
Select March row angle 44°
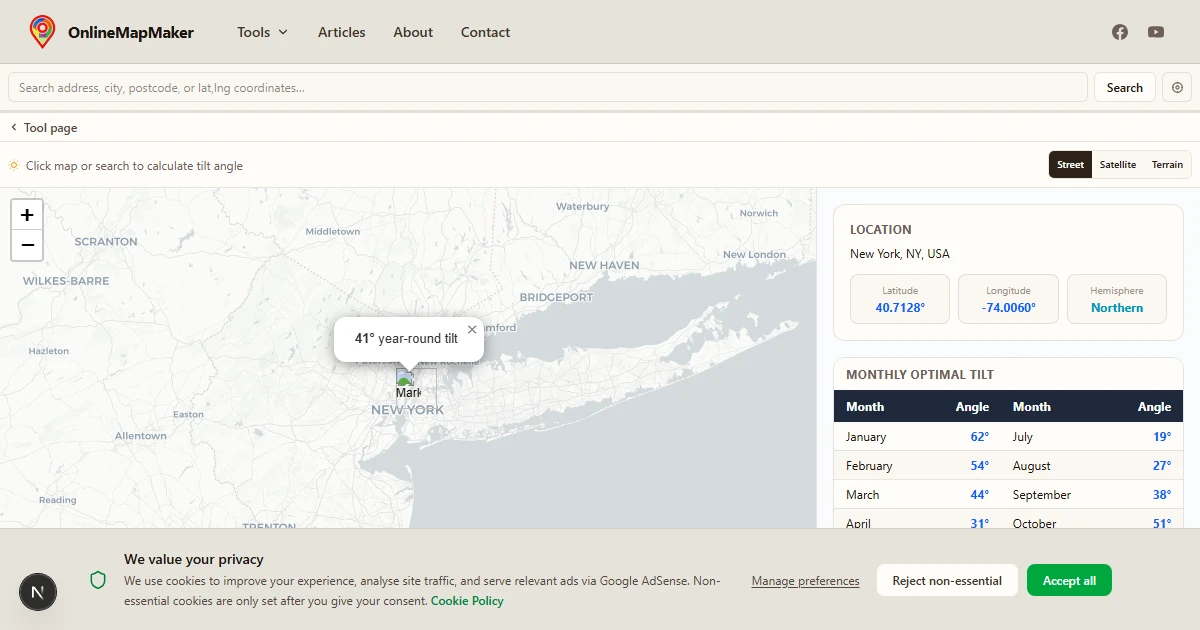tap(979, 495)
